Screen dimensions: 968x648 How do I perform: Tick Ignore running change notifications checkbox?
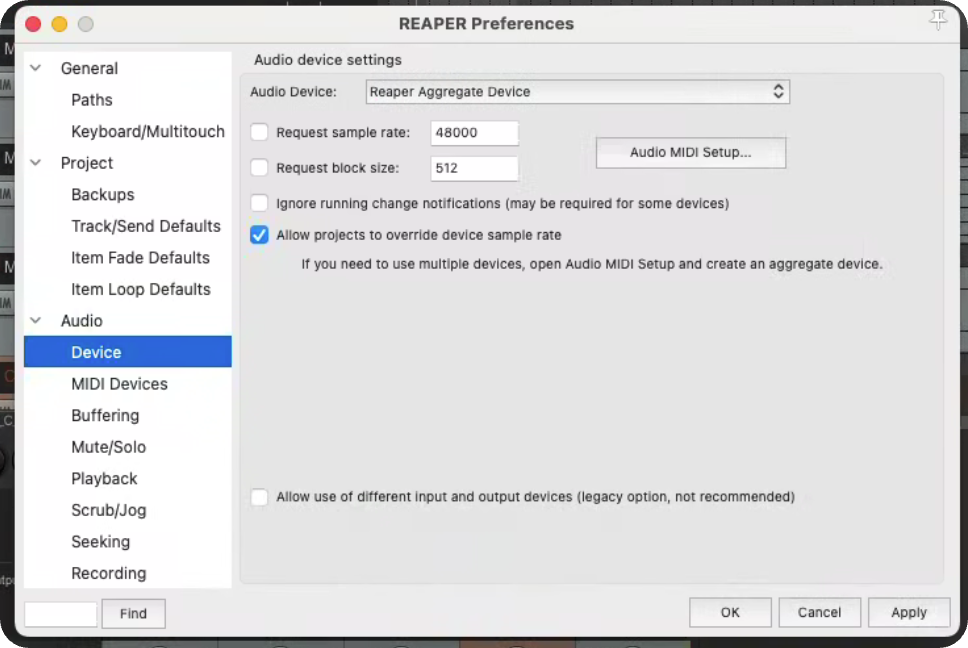pyautogui.click(x=259, y=203)
